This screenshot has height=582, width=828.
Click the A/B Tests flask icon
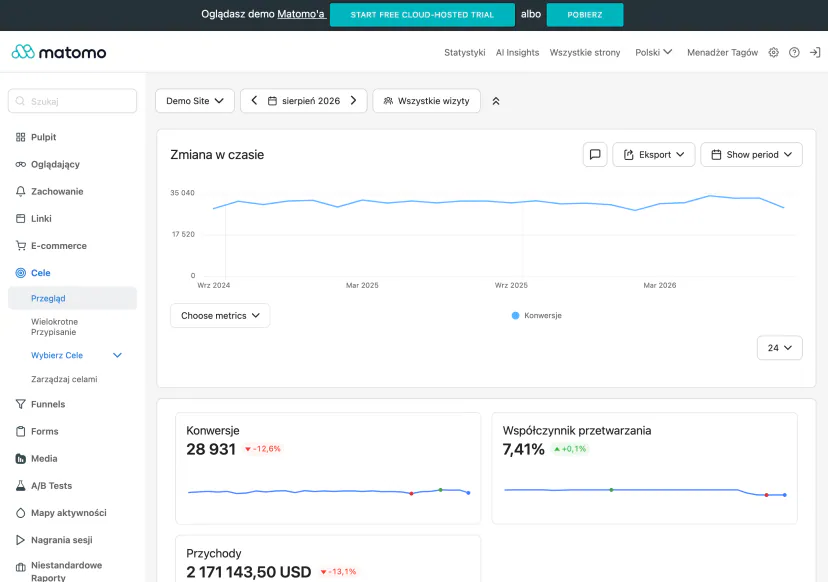tap(21, 486)
